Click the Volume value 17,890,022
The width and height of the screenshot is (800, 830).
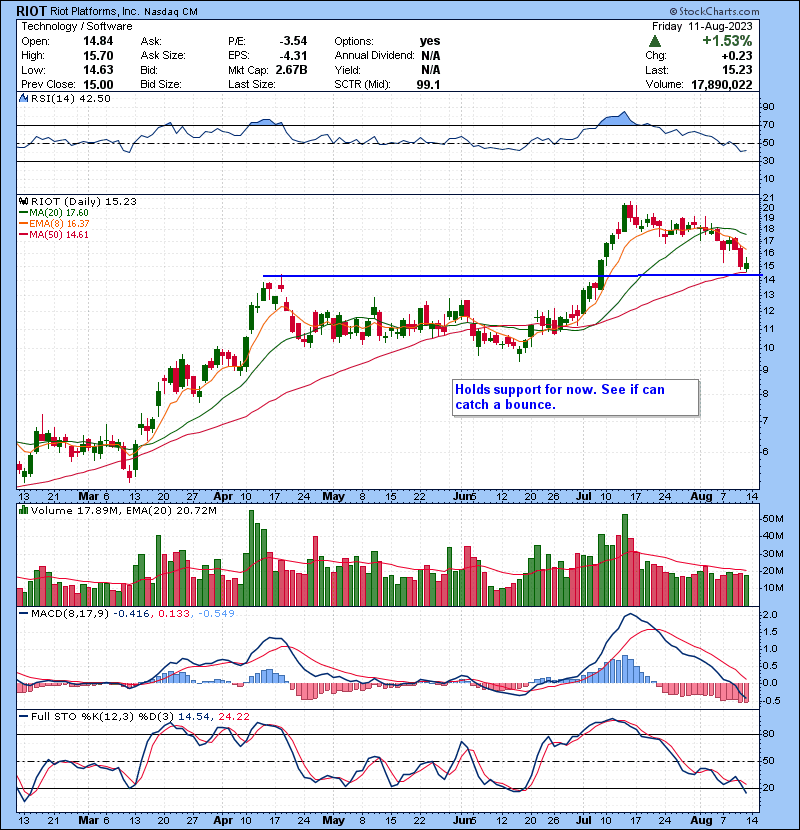[722, 84]
